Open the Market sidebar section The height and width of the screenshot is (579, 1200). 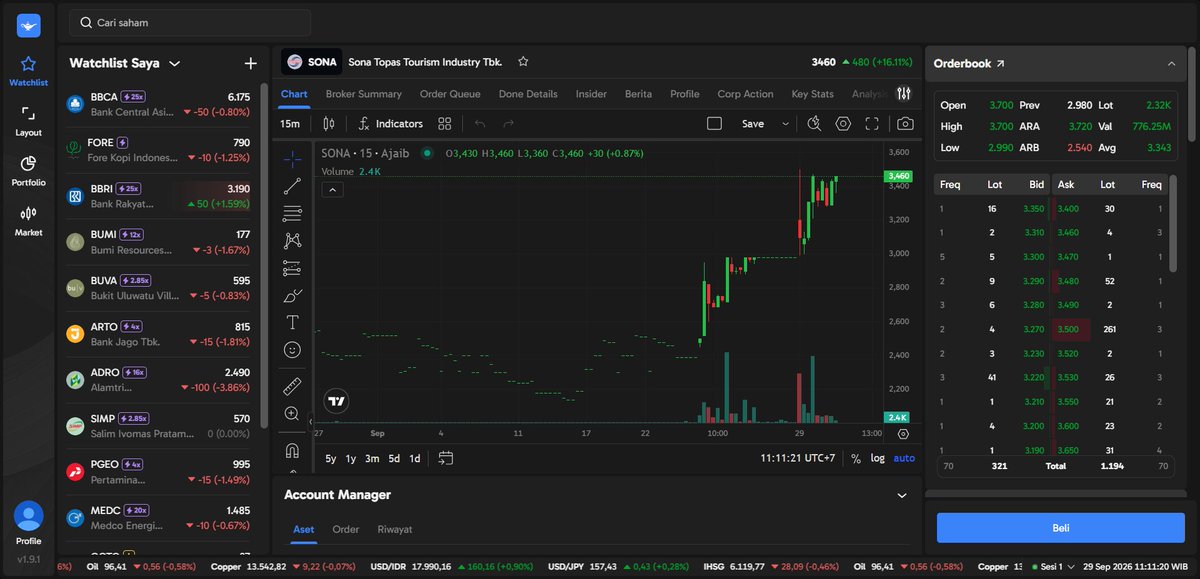coord(28,221)
